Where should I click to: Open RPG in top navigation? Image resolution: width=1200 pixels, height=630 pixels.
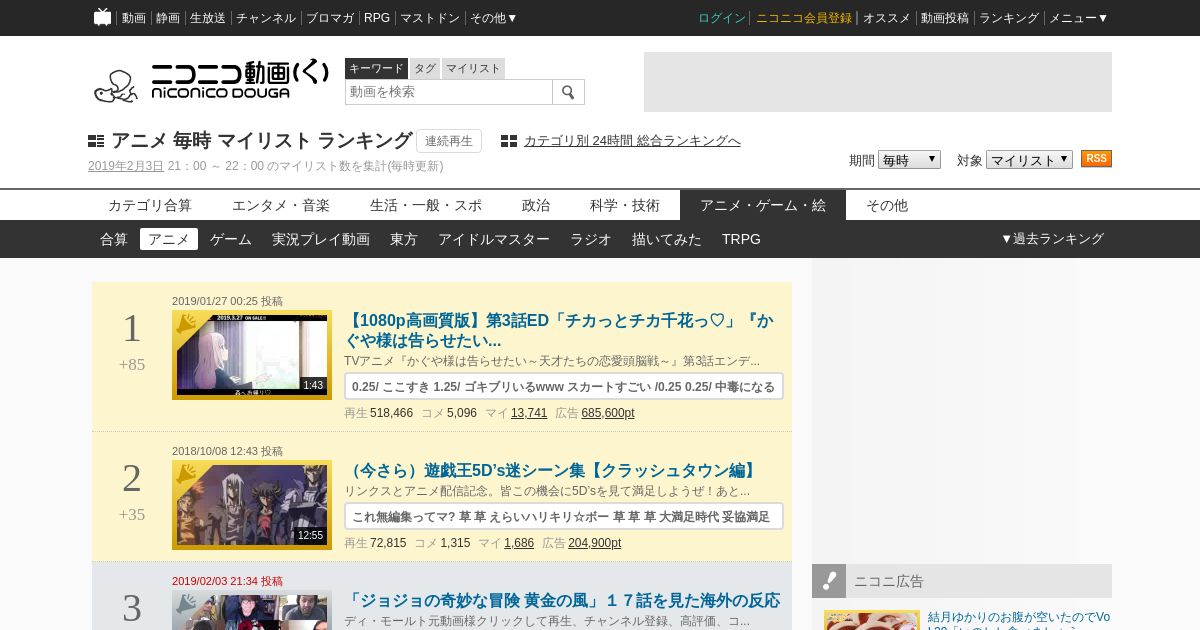pyautogui.click(x=377, y=18)
